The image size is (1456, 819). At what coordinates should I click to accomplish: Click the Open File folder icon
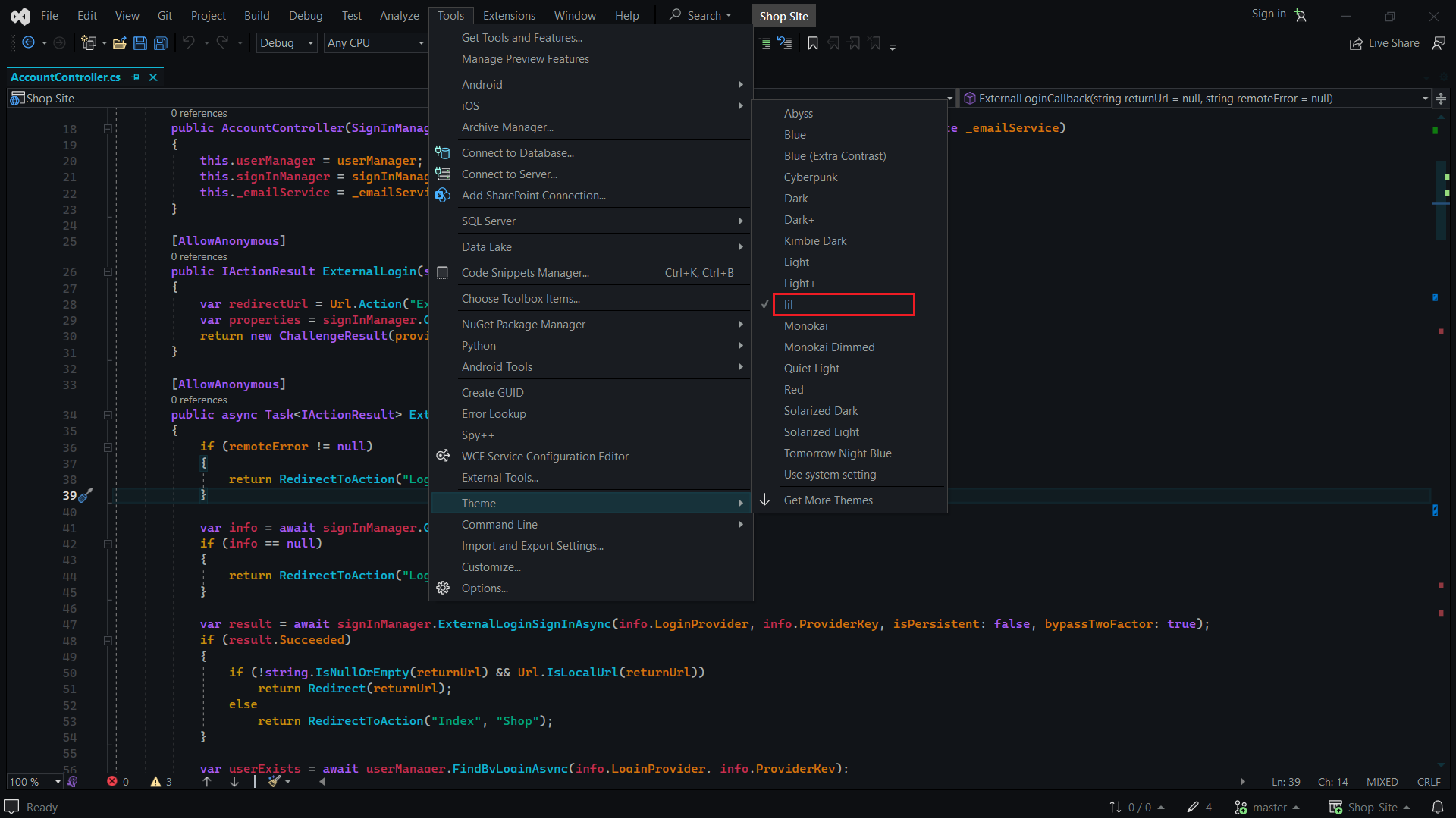pos(119,43)
